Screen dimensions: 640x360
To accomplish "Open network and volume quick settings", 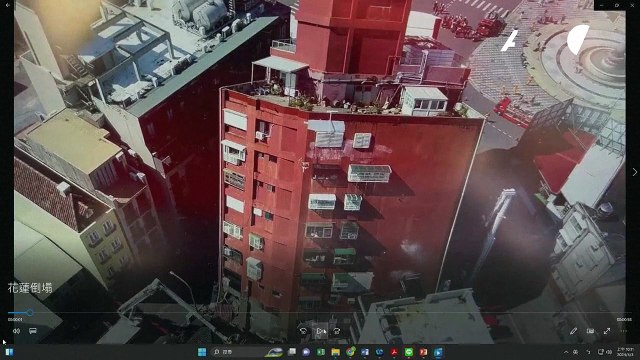I will coord(604,352).
